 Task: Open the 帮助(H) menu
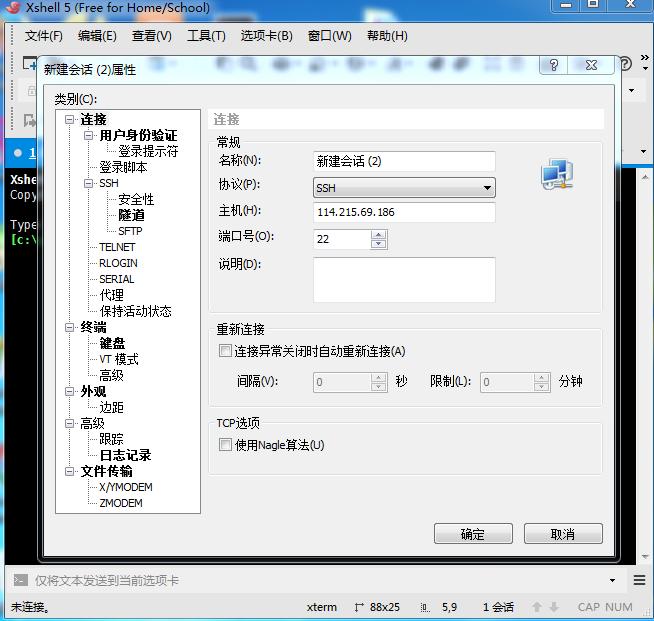coord(387,36)
